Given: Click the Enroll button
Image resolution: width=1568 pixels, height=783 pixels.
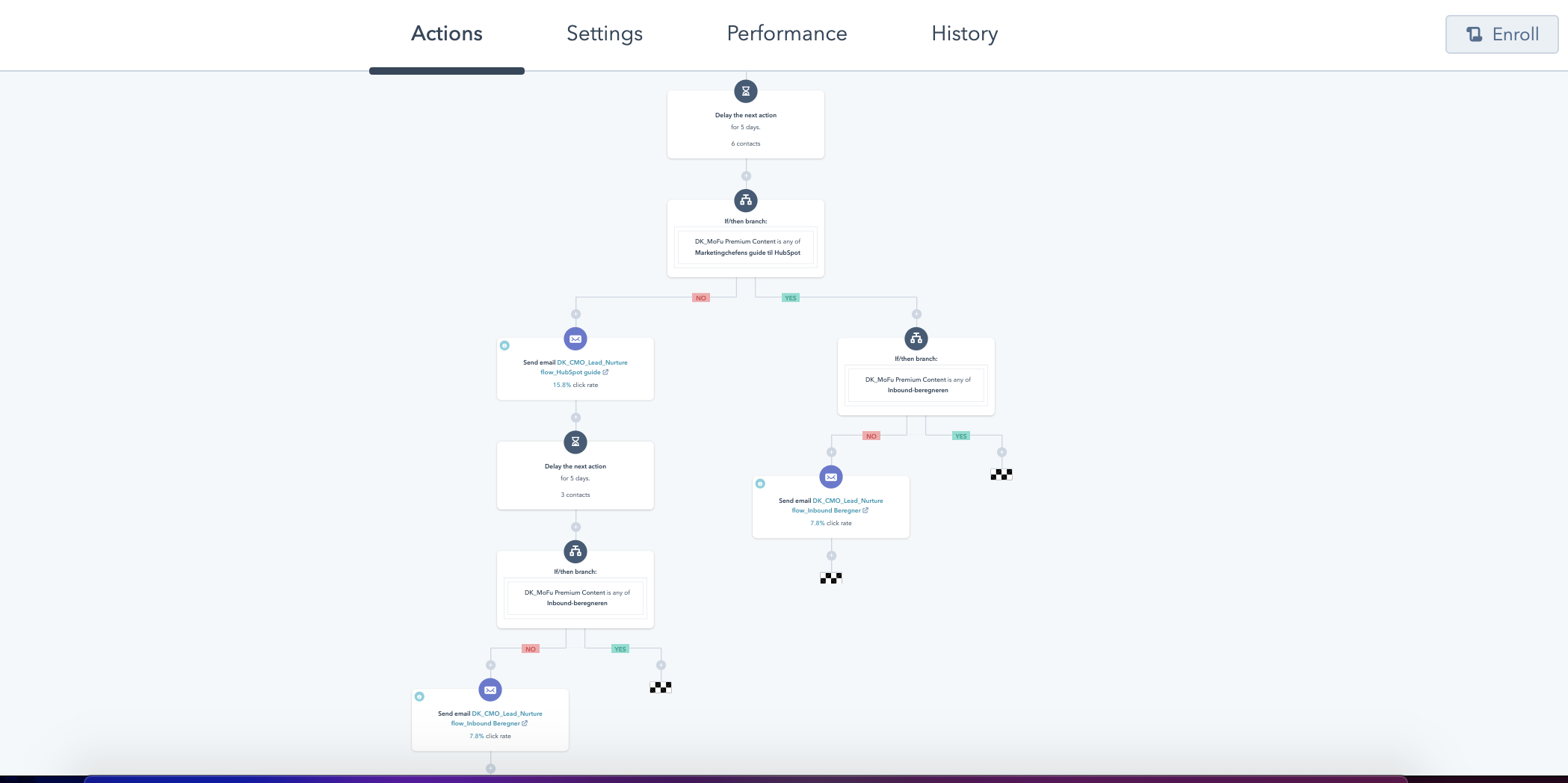Looking at the screenshot, I should click(x=1501, y=34).
